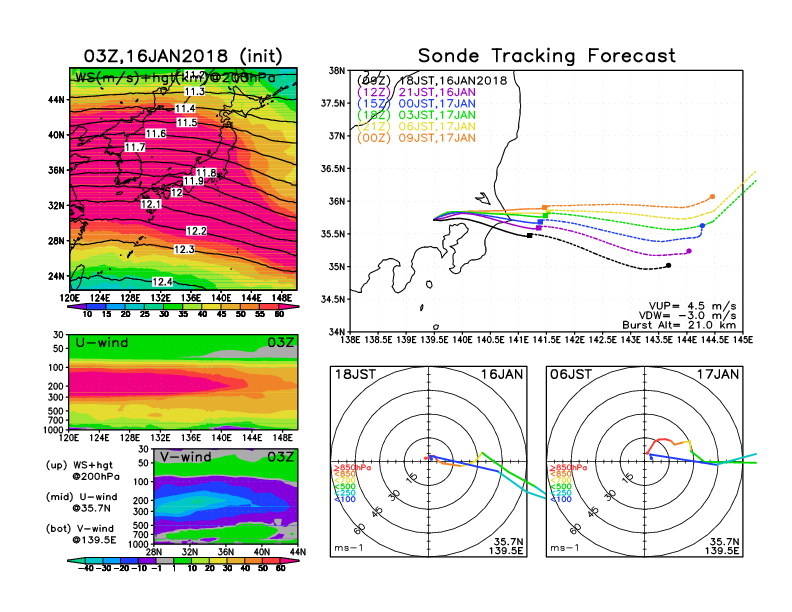Click the '38N' axis label on track map
The height and width of the screenshot is (612, 792).
(336, 70)
